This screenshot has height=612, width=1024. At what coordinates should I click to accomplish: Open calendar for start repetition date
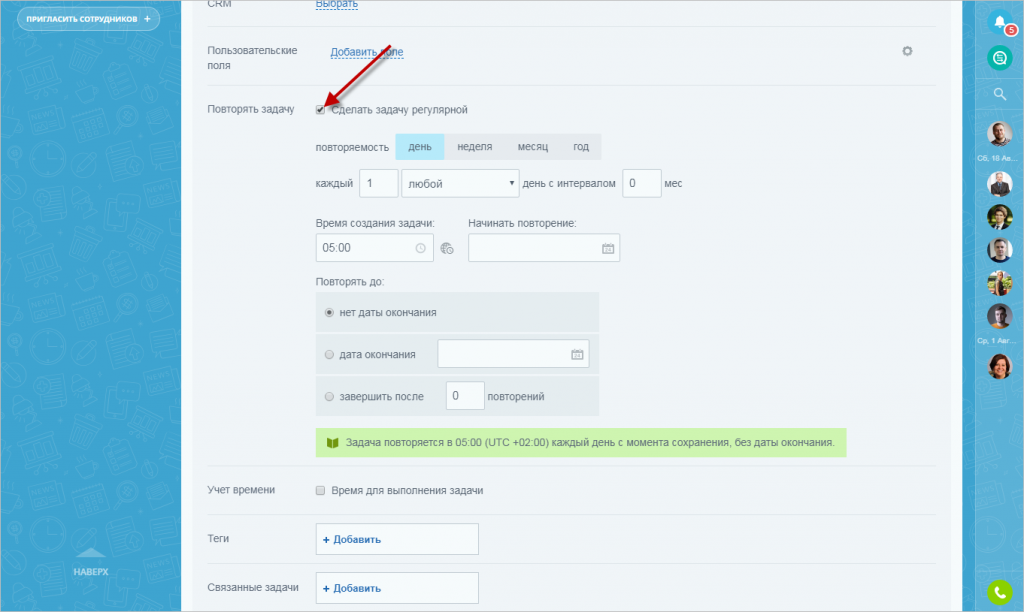pos(608,248)
